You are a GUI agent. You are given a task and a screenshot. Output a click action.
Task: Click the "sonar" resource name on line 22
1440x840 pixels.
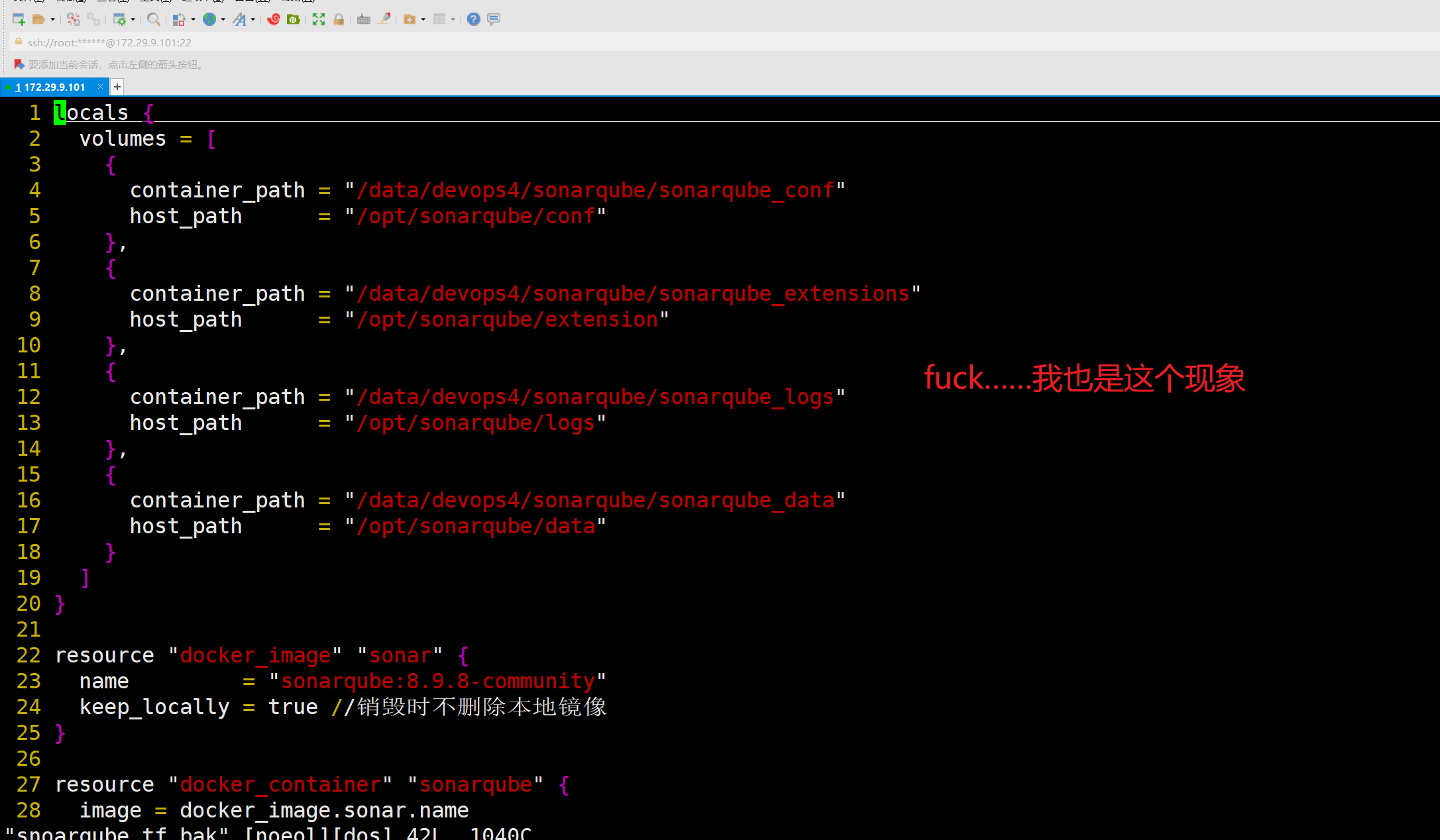coord(400,655)
